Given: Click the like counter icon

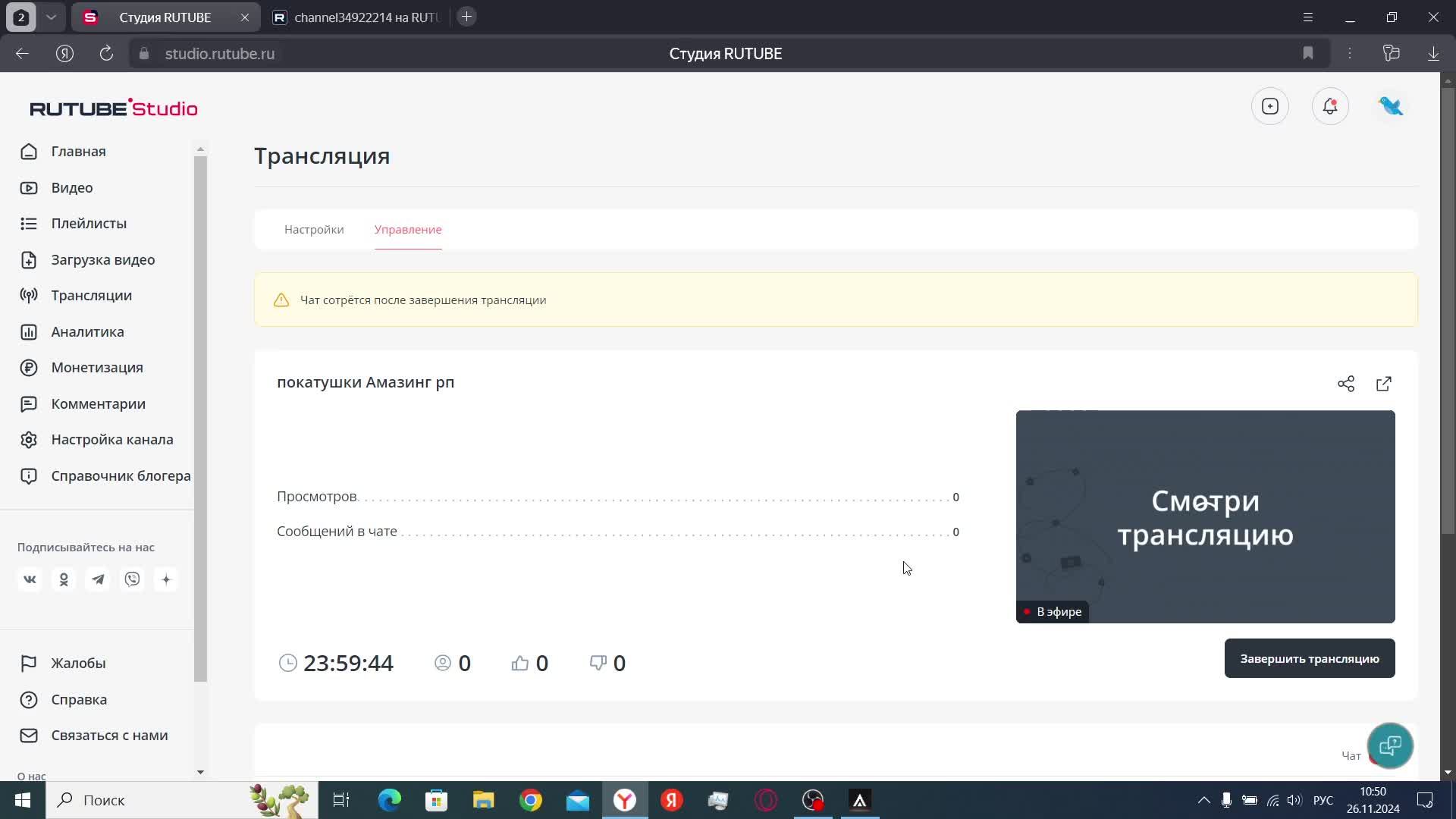Looking at the screenshot, I should click(x=520, y=664).
